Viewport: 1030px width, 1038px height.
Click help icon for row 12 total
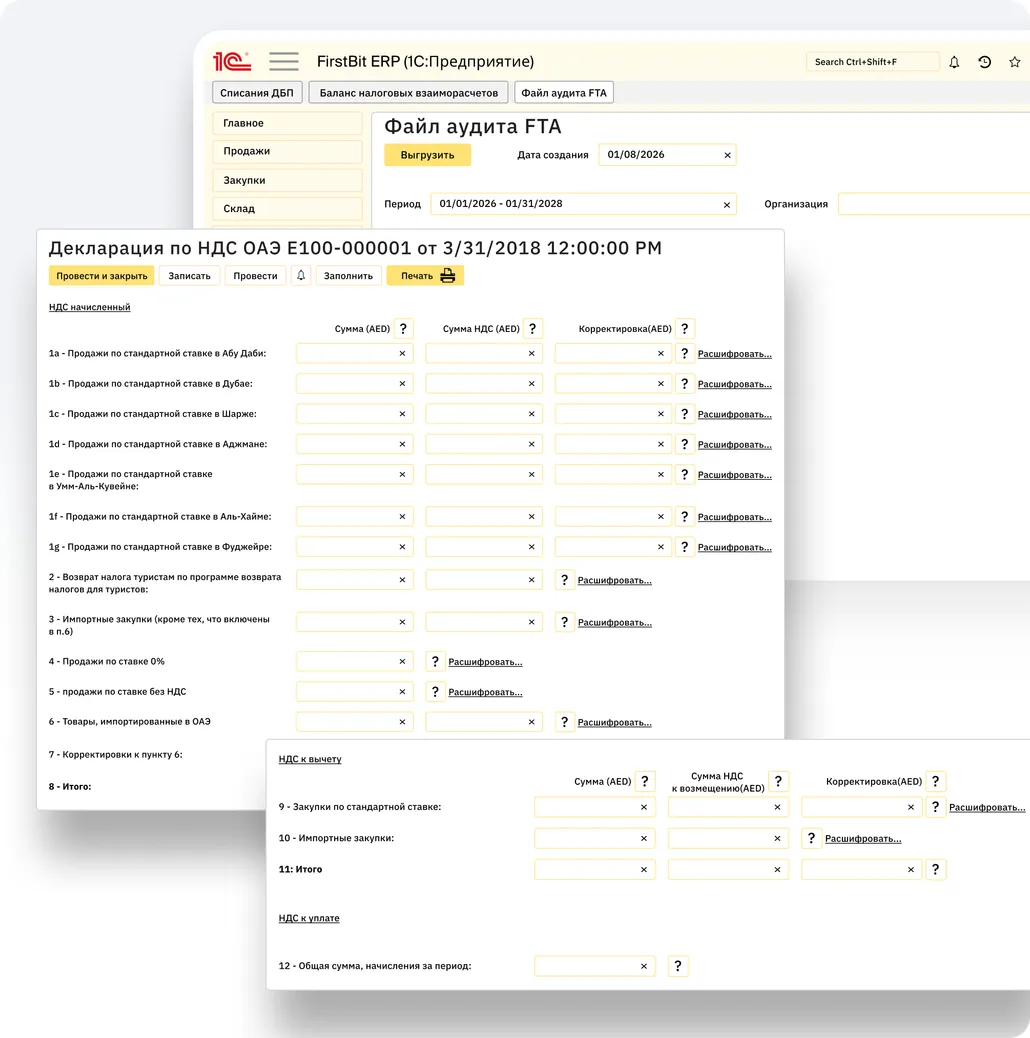[678, 966]
